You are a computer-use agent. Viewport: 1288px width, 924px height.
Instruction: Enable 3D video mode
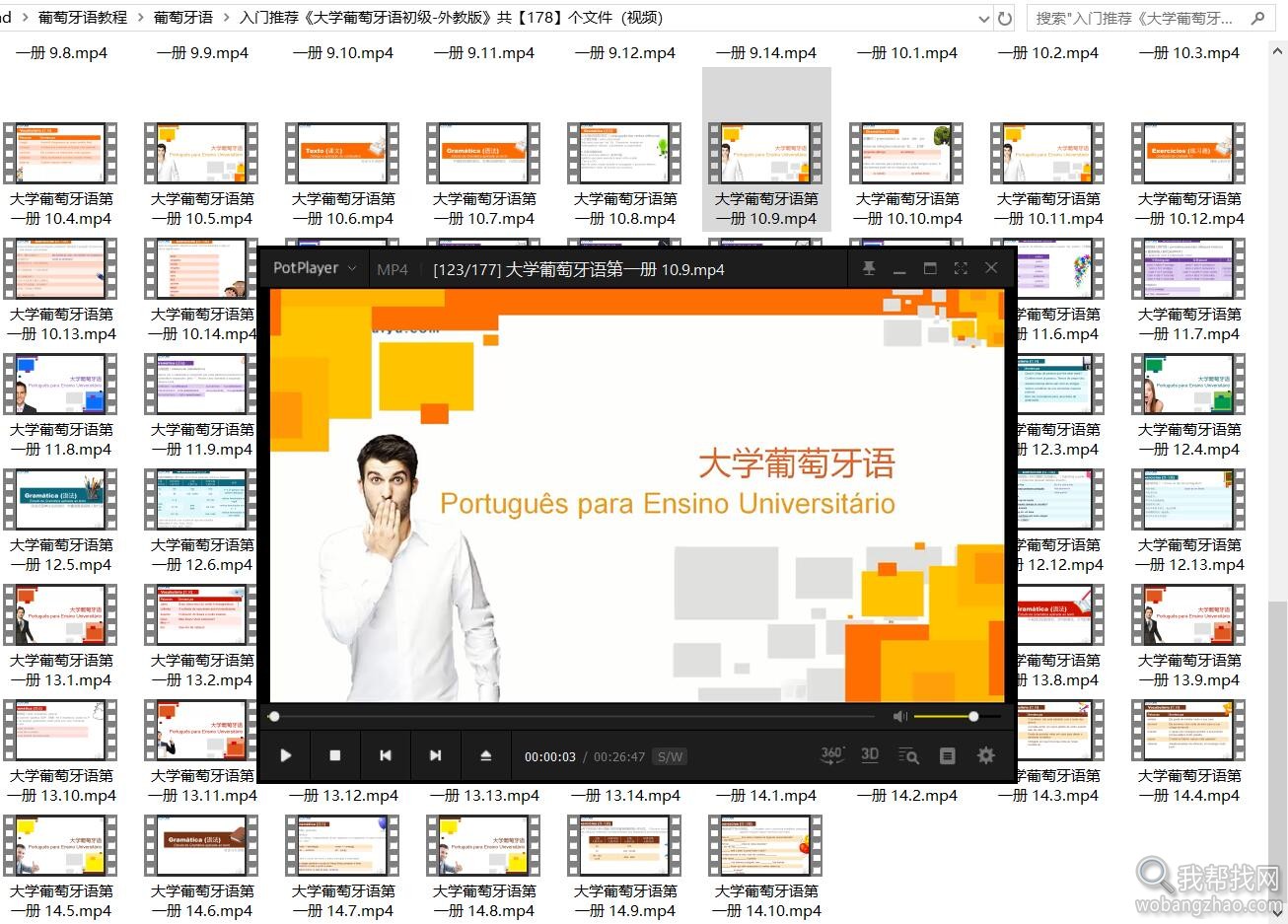point(869,755)
